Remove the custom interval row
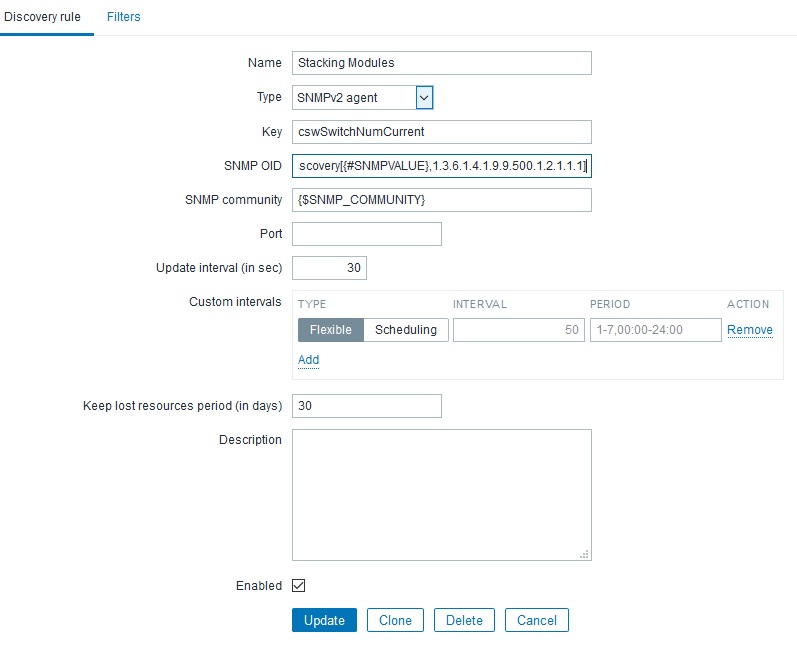The image size is (797, 645). coord(749,330)
